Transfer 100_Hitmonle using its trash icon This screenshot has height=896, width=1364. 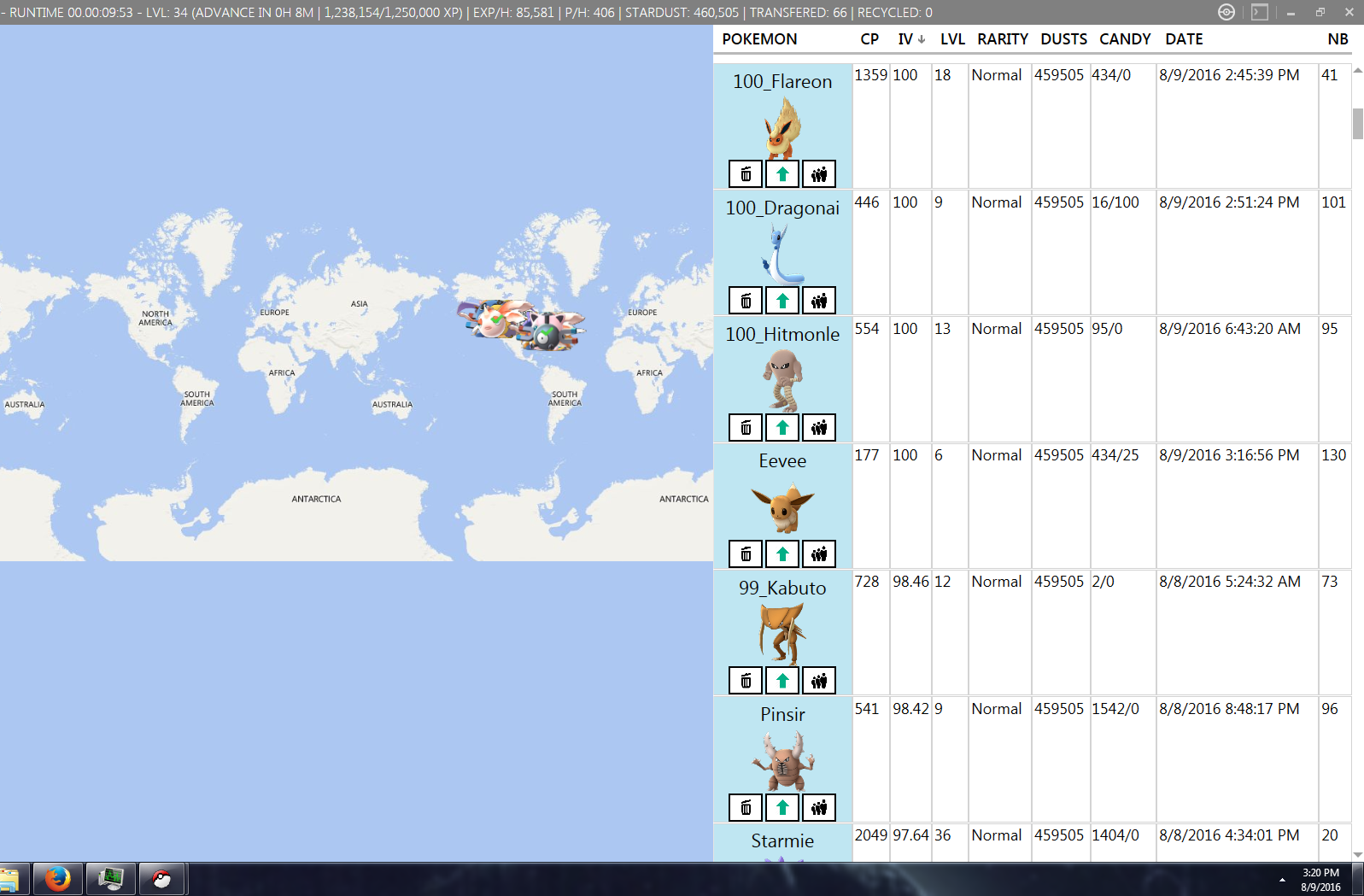click(x=746, y=427)
